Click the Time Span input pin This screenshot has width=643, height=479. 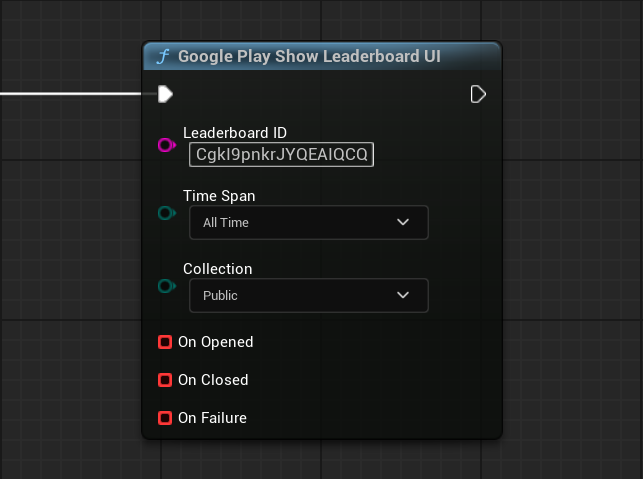click(166, 213)
